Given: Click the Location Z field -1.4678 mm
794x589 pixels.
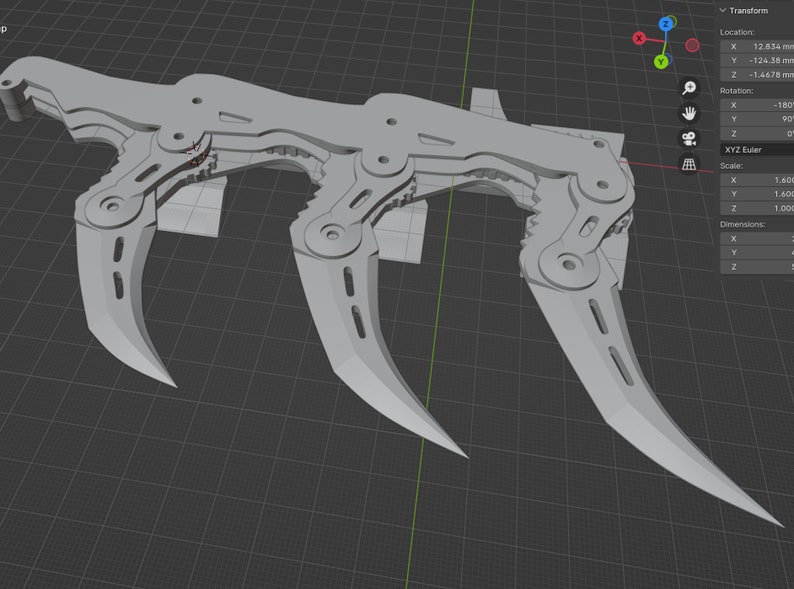Looking at the screenshot, I should pos(757,74).
